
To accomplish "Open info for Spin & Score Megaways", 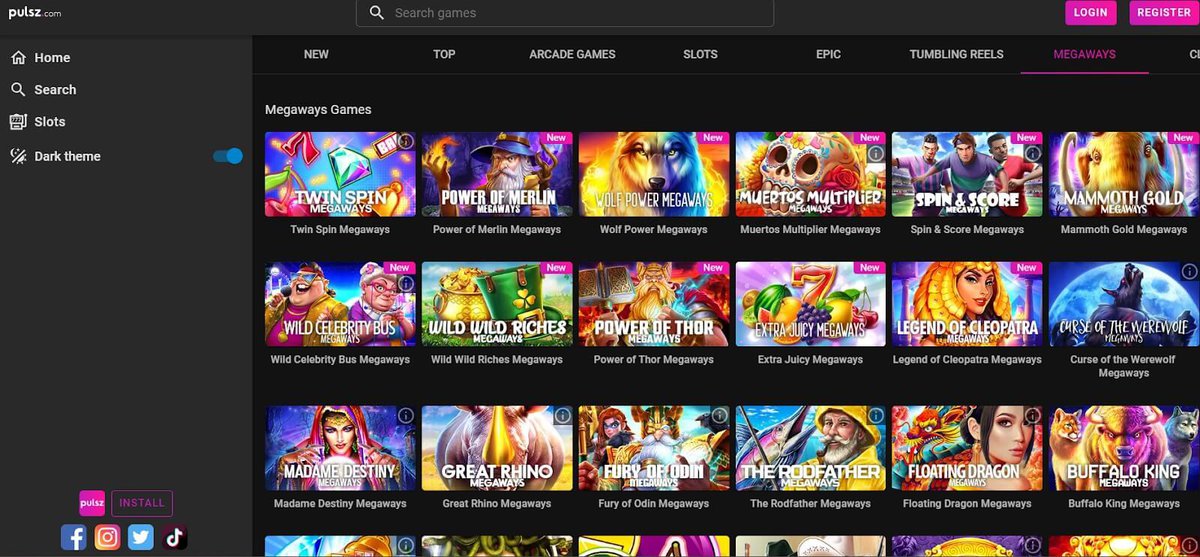I will tap(1033, 154).
